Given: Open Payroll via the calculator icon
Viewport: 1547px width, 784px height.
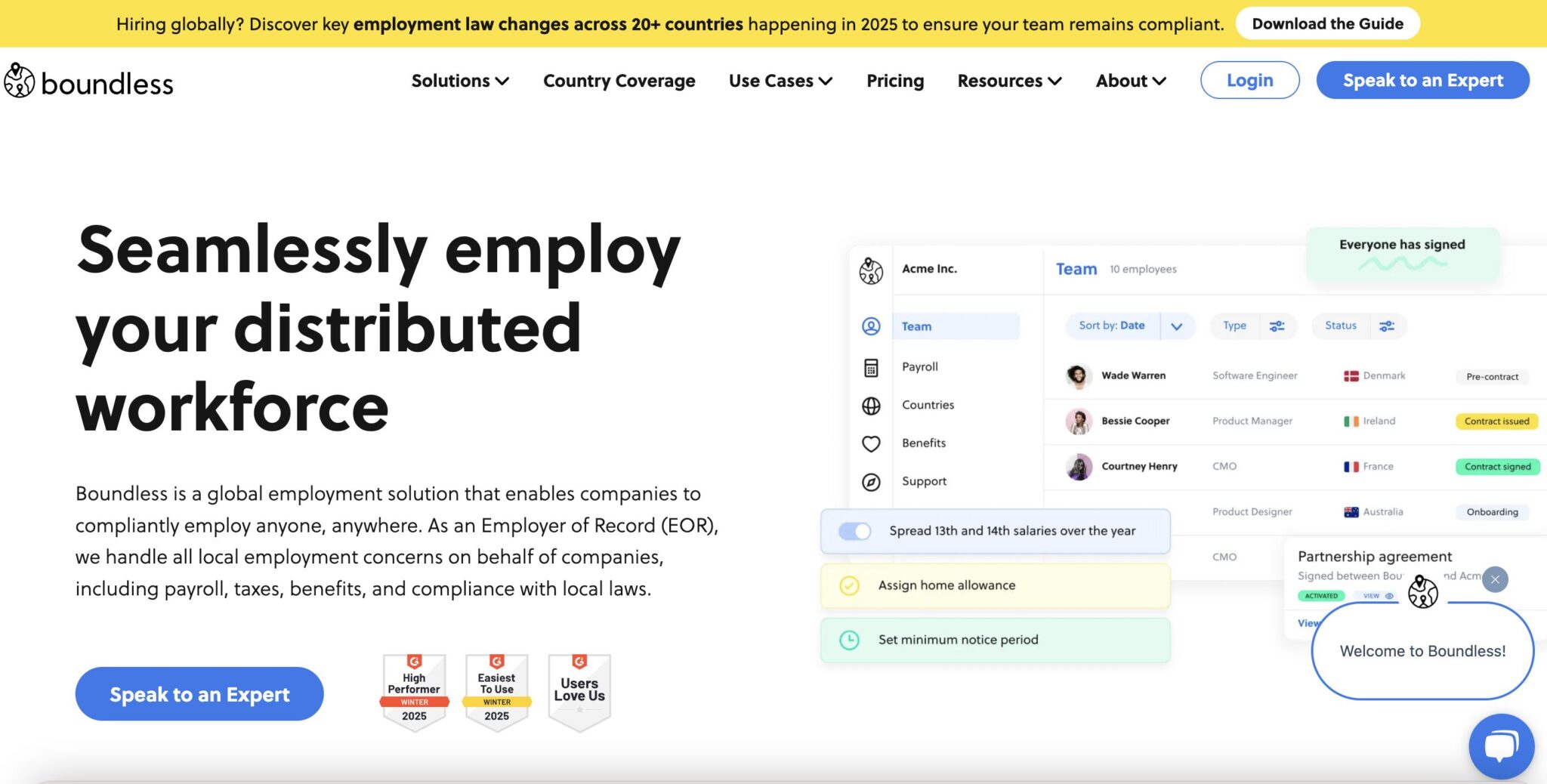Looking at the screenshot, I should point(872,367).
